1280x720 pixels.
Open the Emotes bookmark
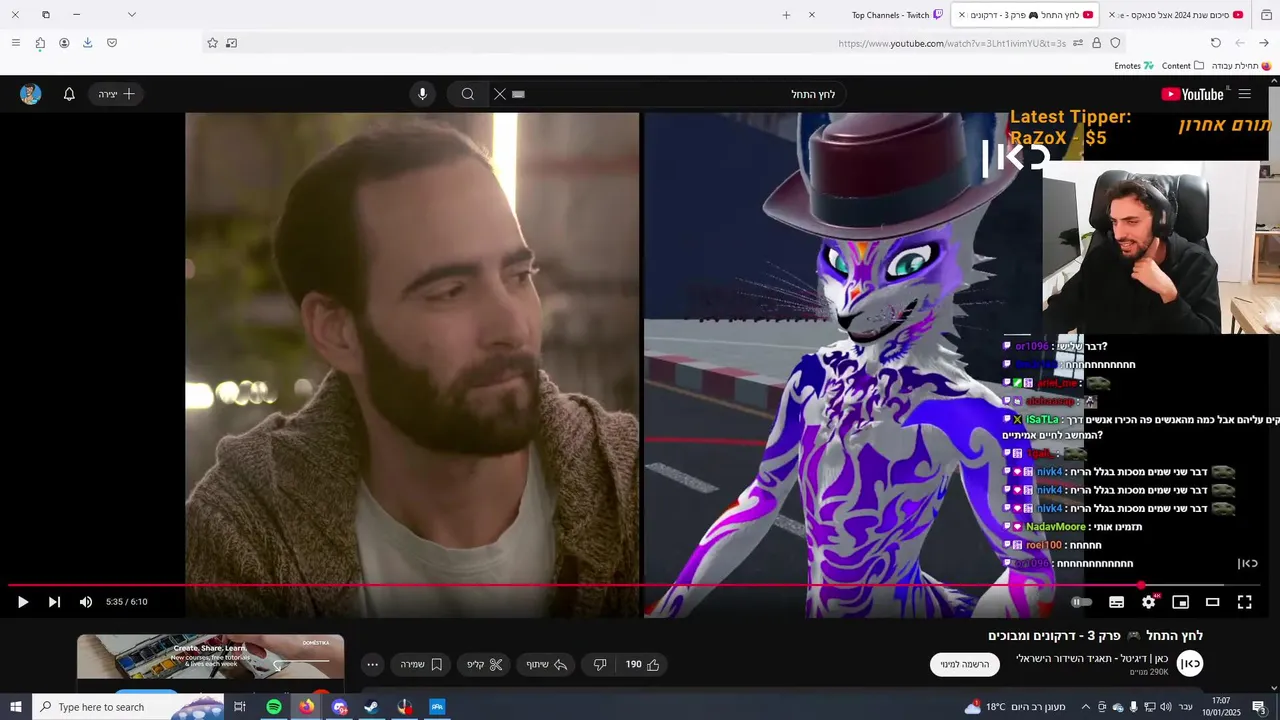click(x=1134, y=66)
